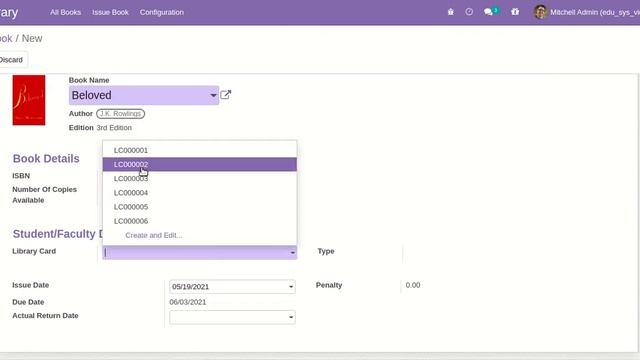The width and height of the screenshot is (640, 360).
Task: Choose Create and Edit... option
Action: pyautogui.click(x=200, y=236)
